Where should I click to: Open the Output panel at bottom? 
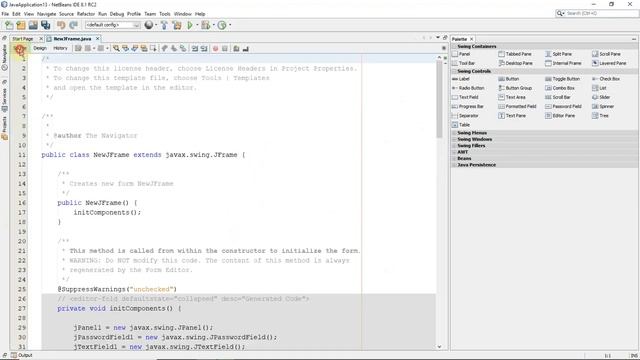(x=22, y=356)
